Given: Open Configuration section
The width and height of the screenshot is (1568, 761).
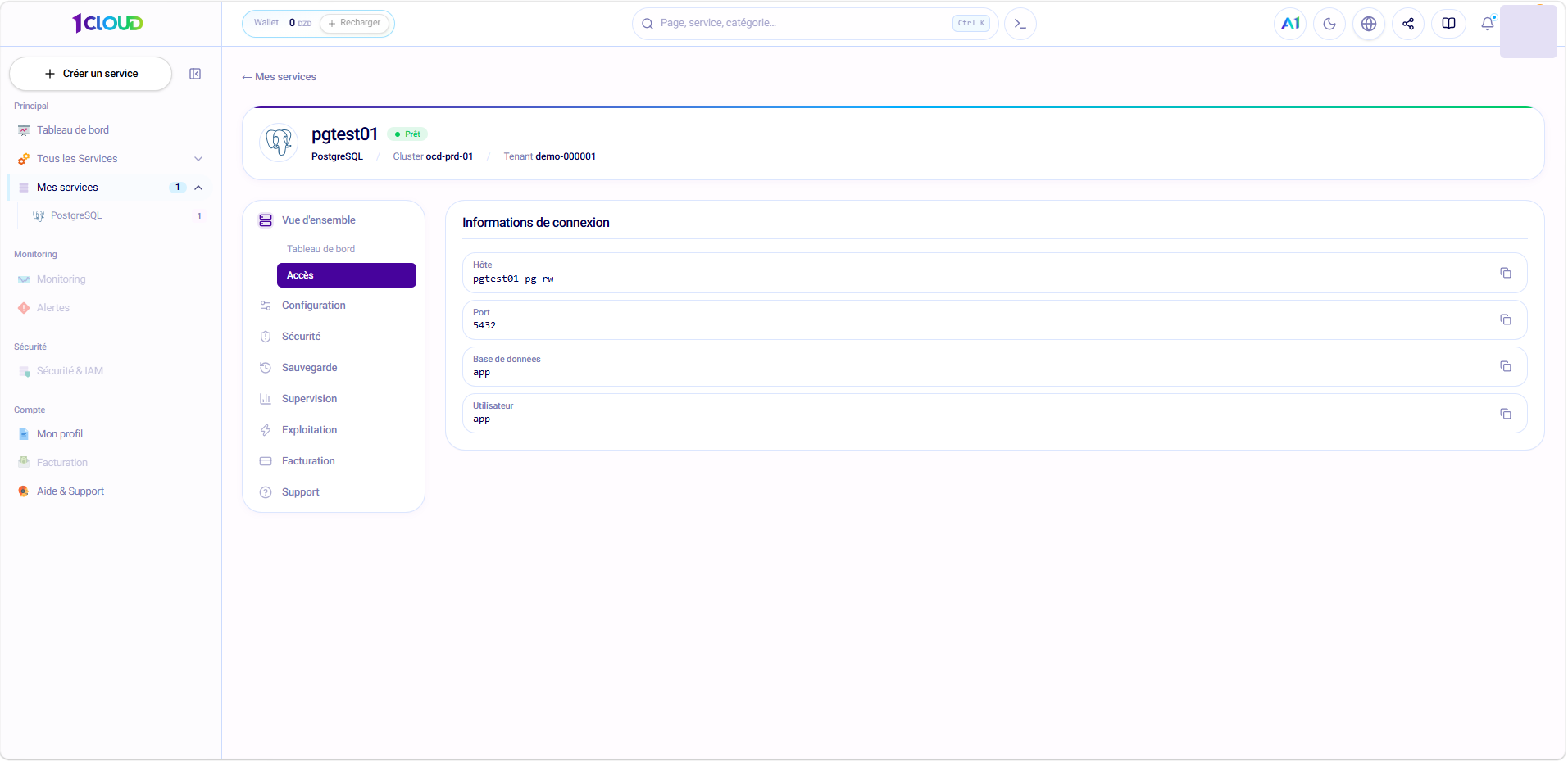Looking at the screenshot, I should point(314,306).
